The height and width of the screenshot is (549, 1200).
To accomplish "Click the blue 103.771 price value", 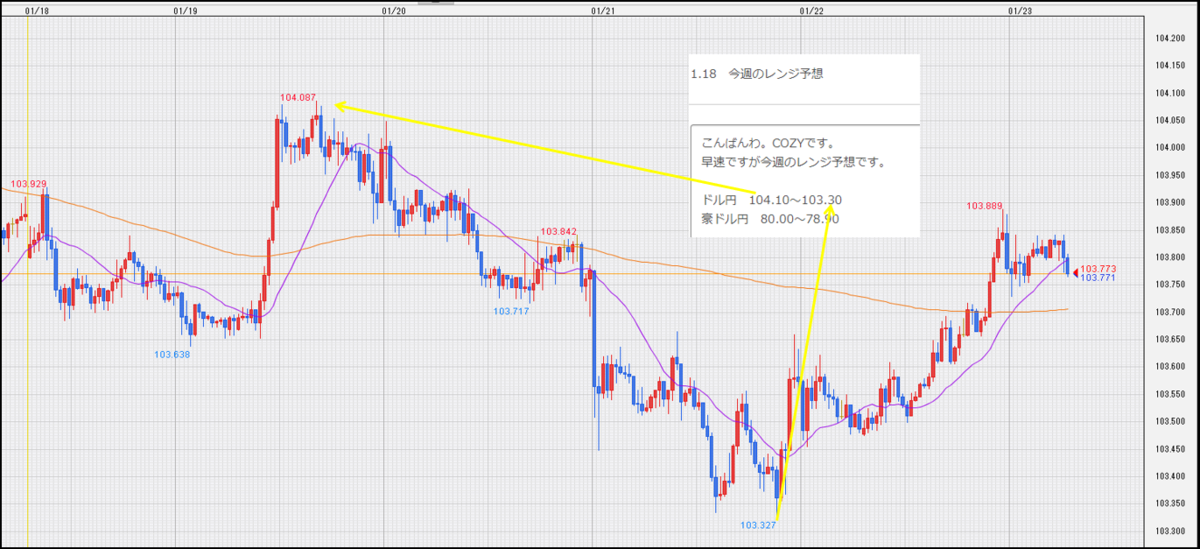I will (1098, 278).
